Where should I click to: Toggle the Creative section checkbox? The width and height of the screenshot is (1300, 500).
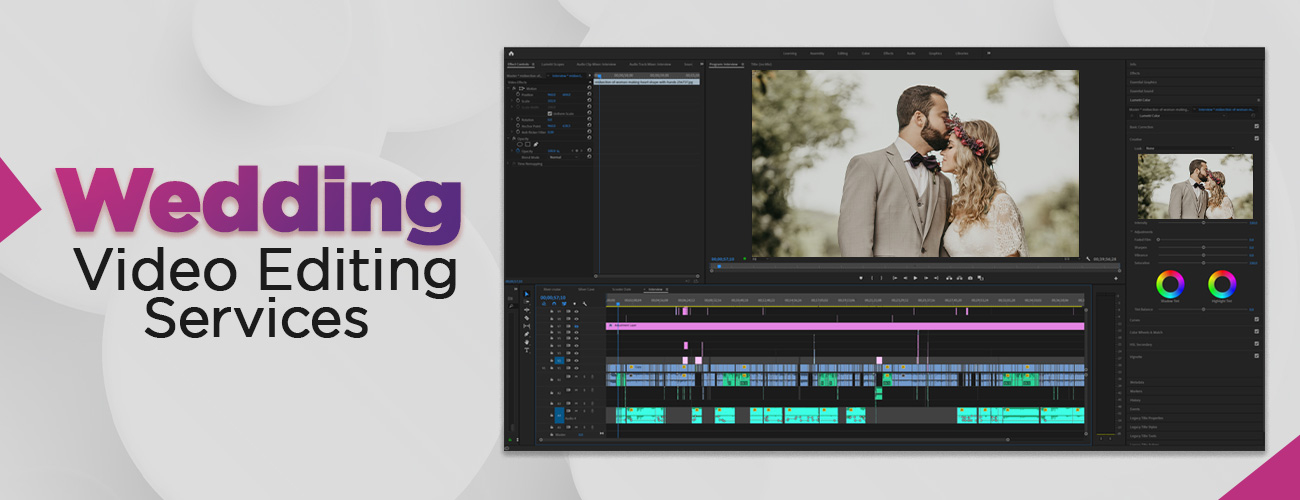(1257, 138)
